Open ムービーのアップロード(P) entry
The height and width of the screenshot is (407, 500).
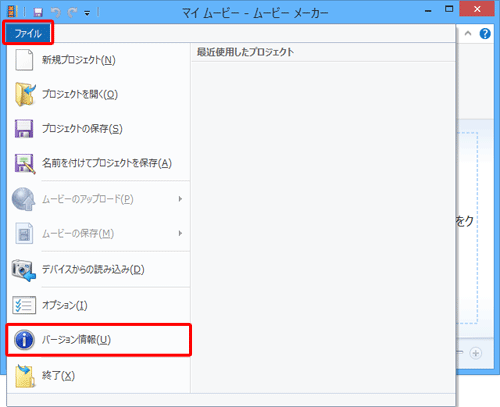click(99, 199)
